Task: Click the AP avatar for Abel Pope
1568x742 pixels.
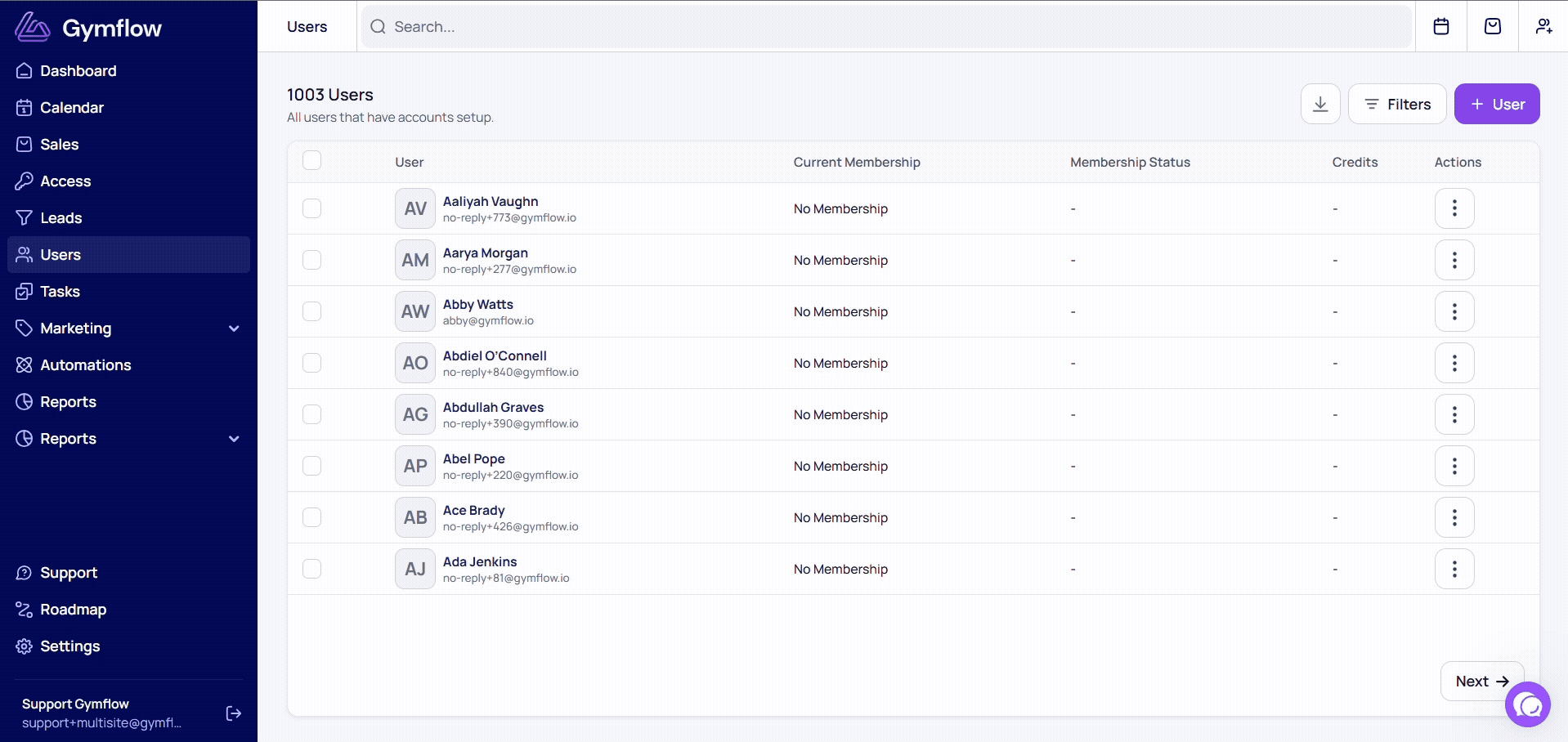Action: point(415,466)
